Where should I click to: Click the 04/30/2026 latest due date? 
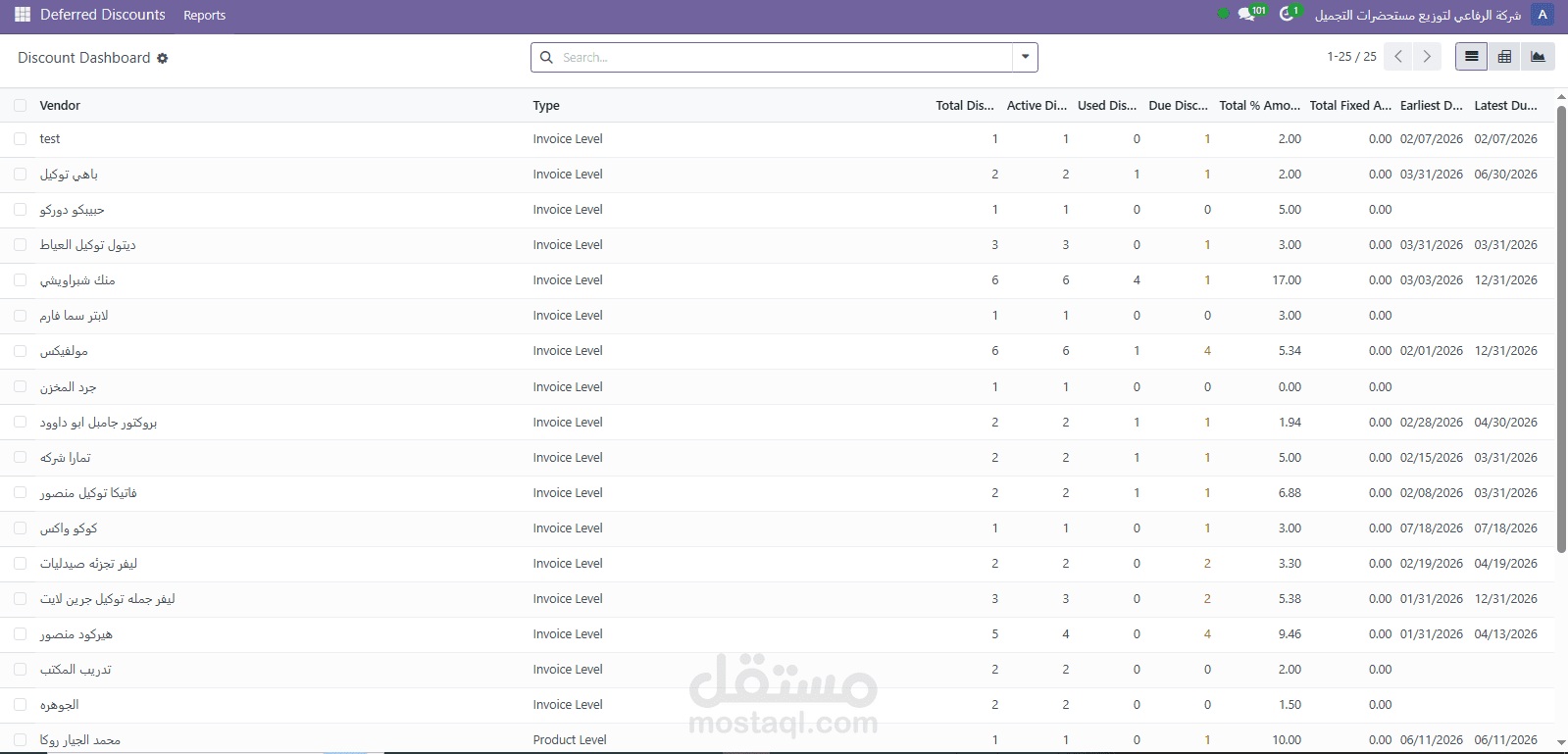1506,422
